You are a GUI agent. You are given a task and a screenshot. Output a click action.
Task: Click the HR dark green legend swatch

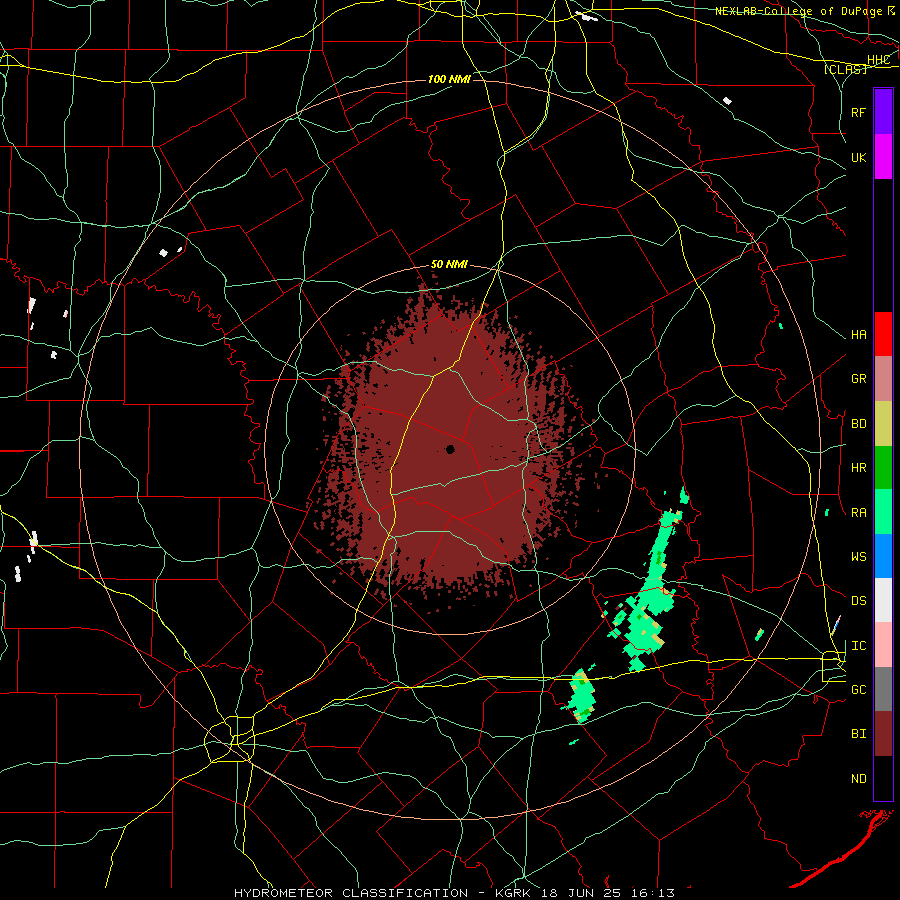point(883,468)
